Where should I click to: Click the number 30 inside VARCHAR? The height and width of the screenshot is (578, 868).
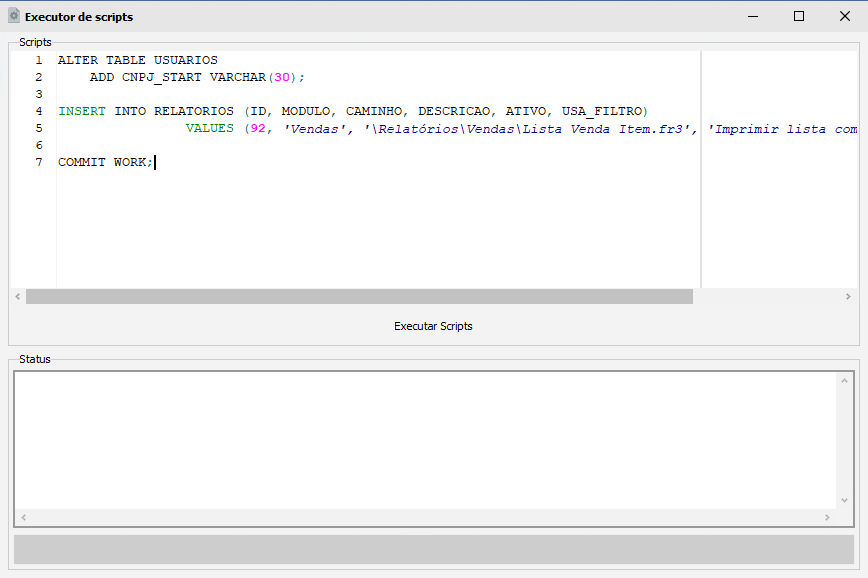281,77
